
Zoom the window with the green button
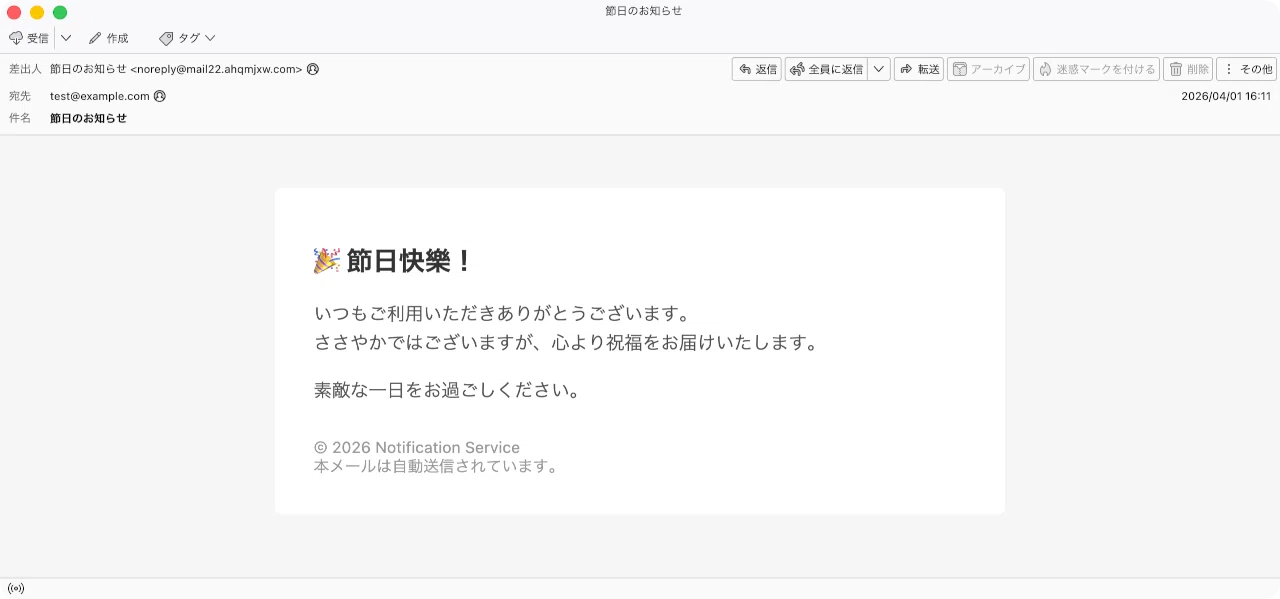[60, 12]
